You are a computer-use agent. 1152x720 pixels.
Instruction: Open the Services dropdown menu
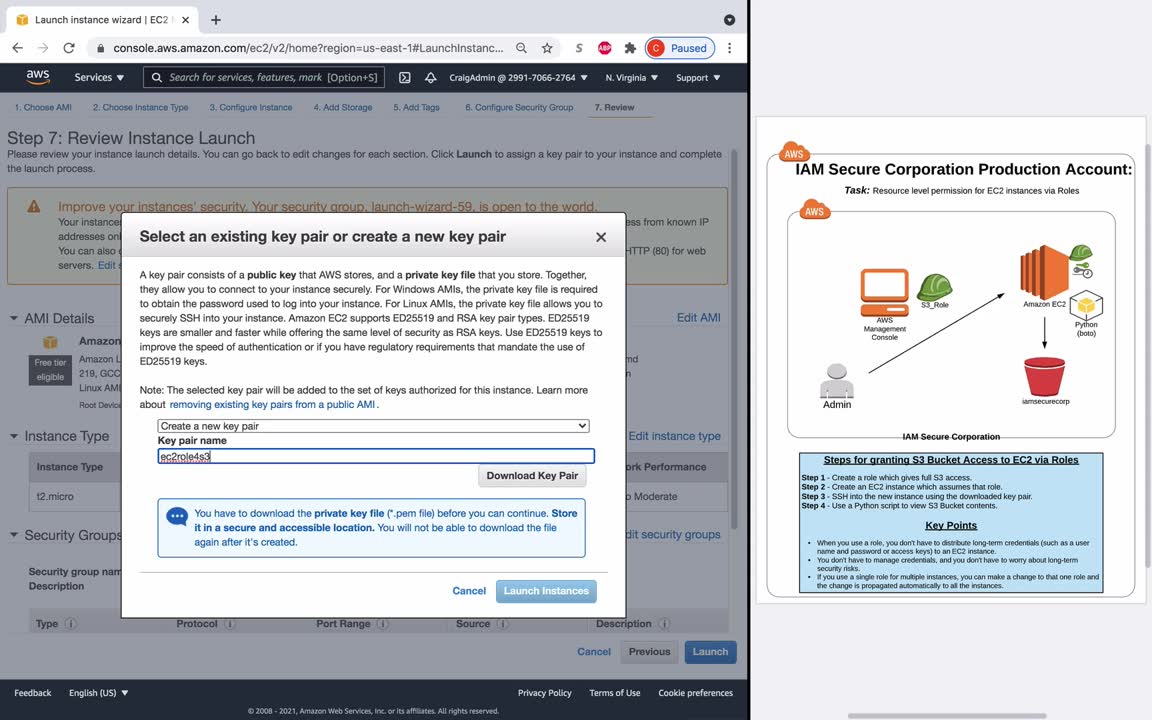coord(99,77)
